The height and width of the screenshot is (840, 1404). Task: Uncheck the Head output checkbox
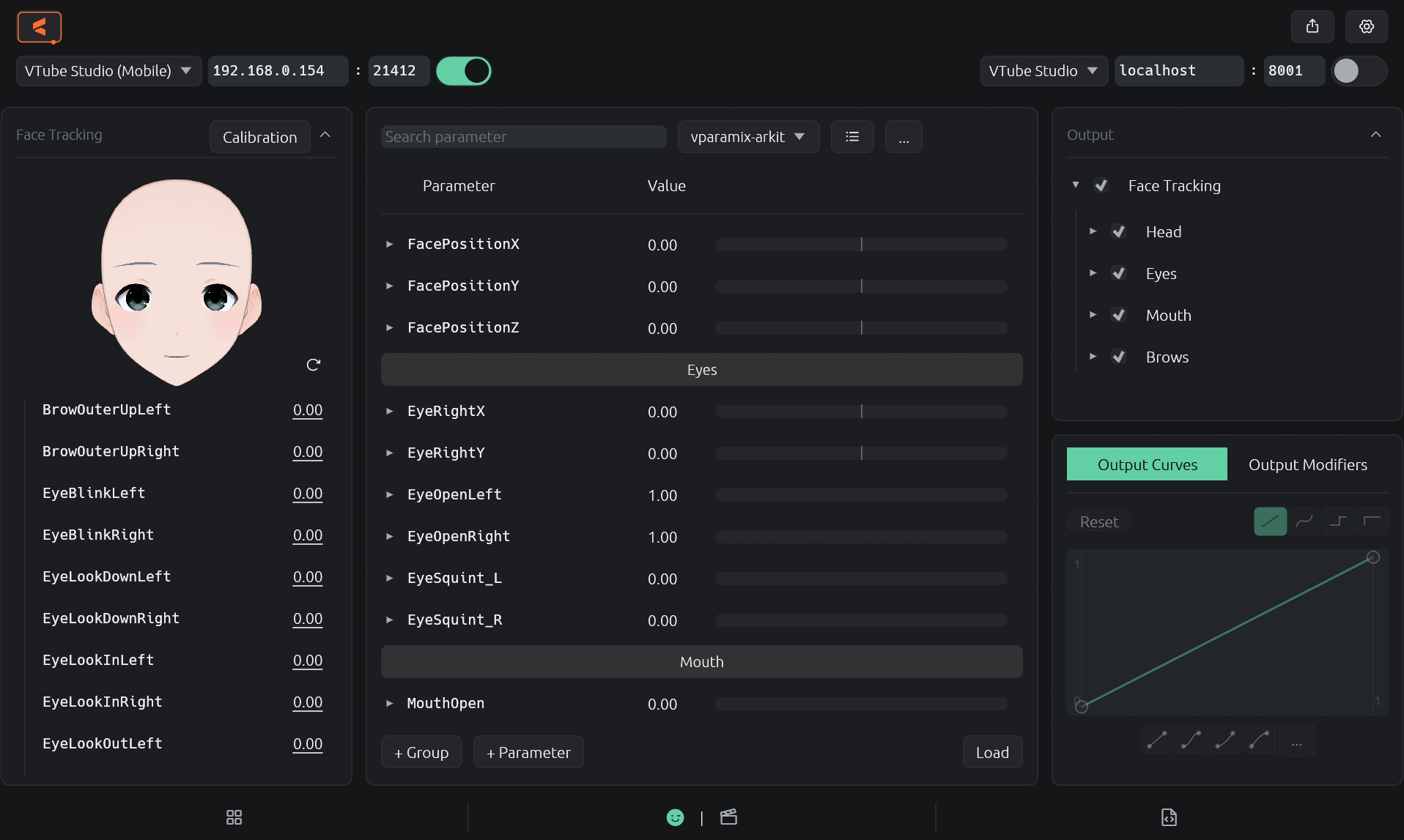pos(1118,232)
